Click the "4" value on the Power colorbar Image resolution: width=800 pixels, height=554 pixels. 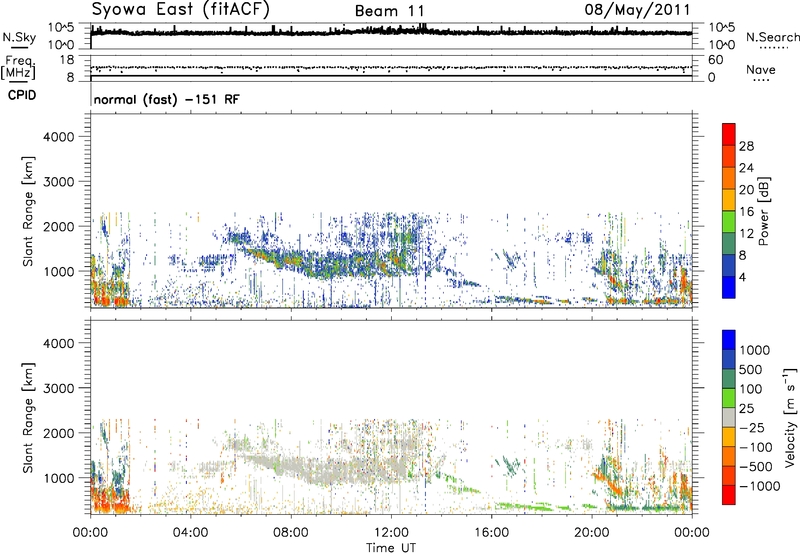[x=742, y=278]
